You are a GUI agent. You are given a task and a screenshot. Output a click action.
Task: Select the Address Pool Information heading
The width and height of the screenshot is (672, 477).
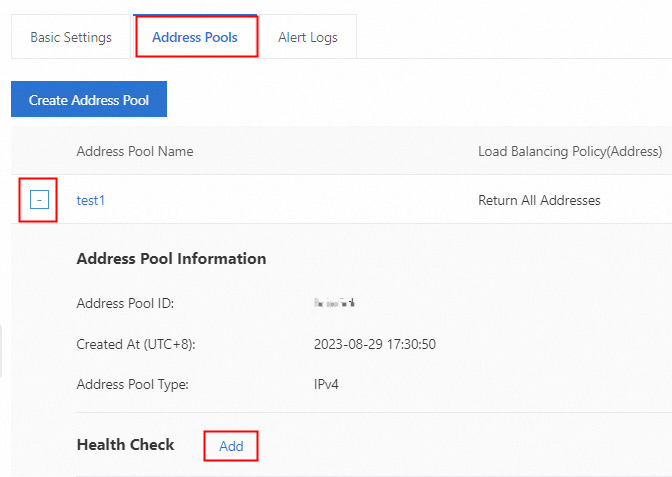[171, 258]
